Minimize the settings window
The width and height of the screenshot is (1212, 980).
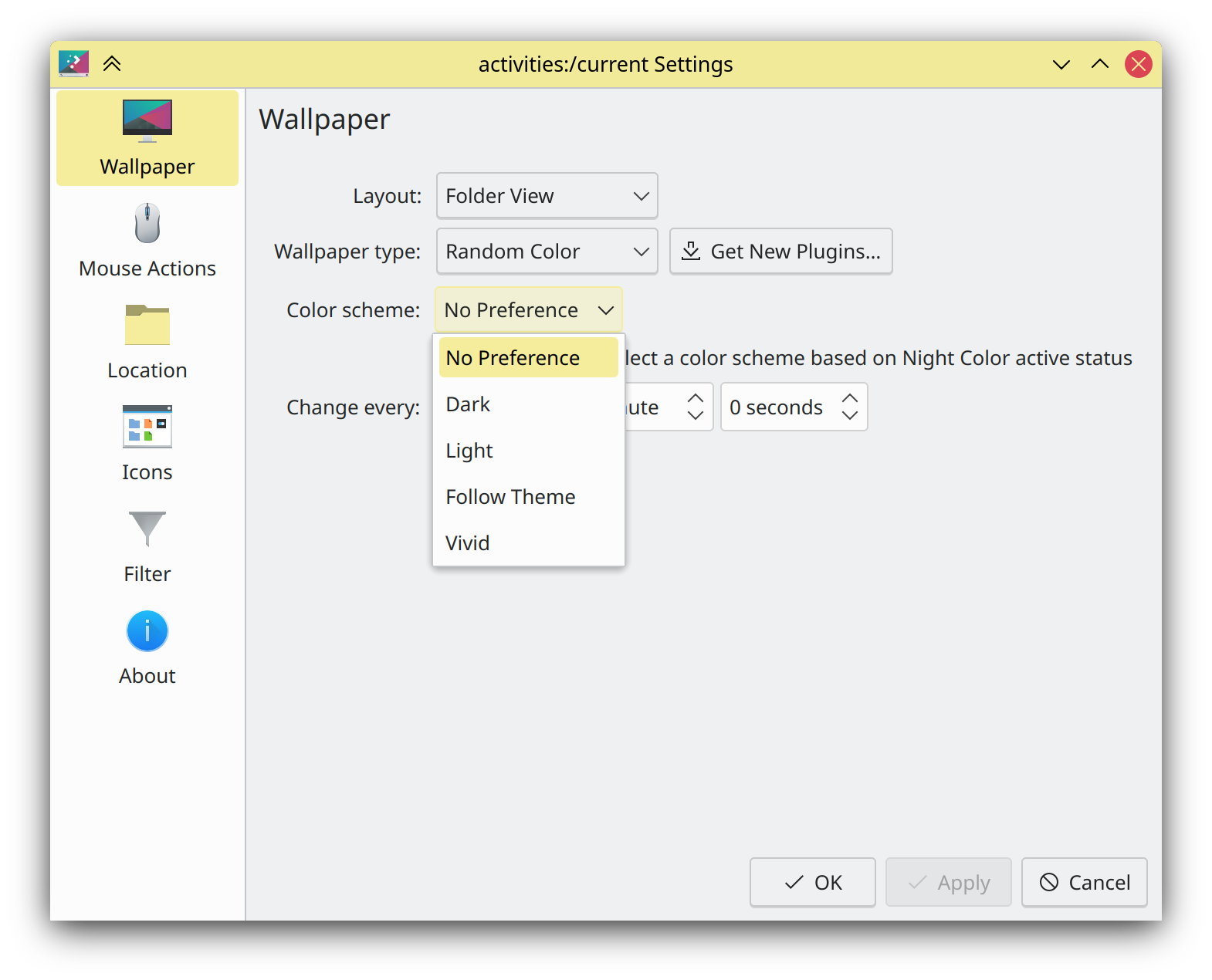[x=1061, y=64]
